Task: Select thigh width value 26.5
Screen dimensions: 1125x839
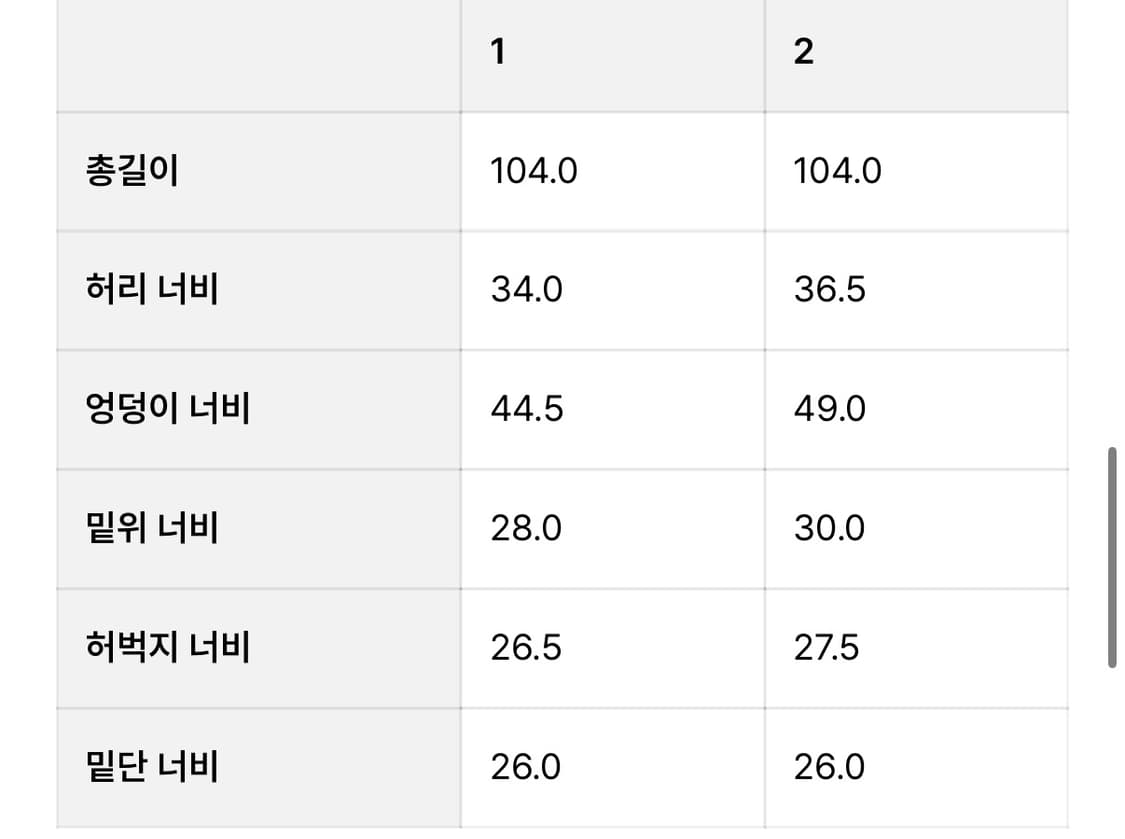Action: coord(526,648)
